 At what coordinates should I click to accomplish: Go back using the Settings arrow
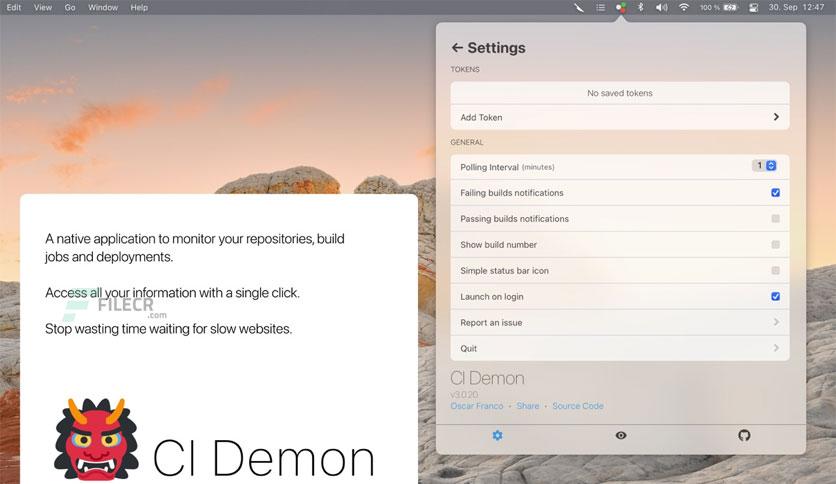pyautogui.click(x=457, y=47)
